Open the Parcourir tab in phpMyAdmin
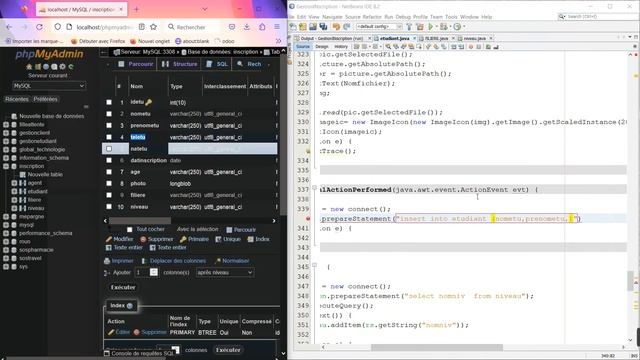 136,64
